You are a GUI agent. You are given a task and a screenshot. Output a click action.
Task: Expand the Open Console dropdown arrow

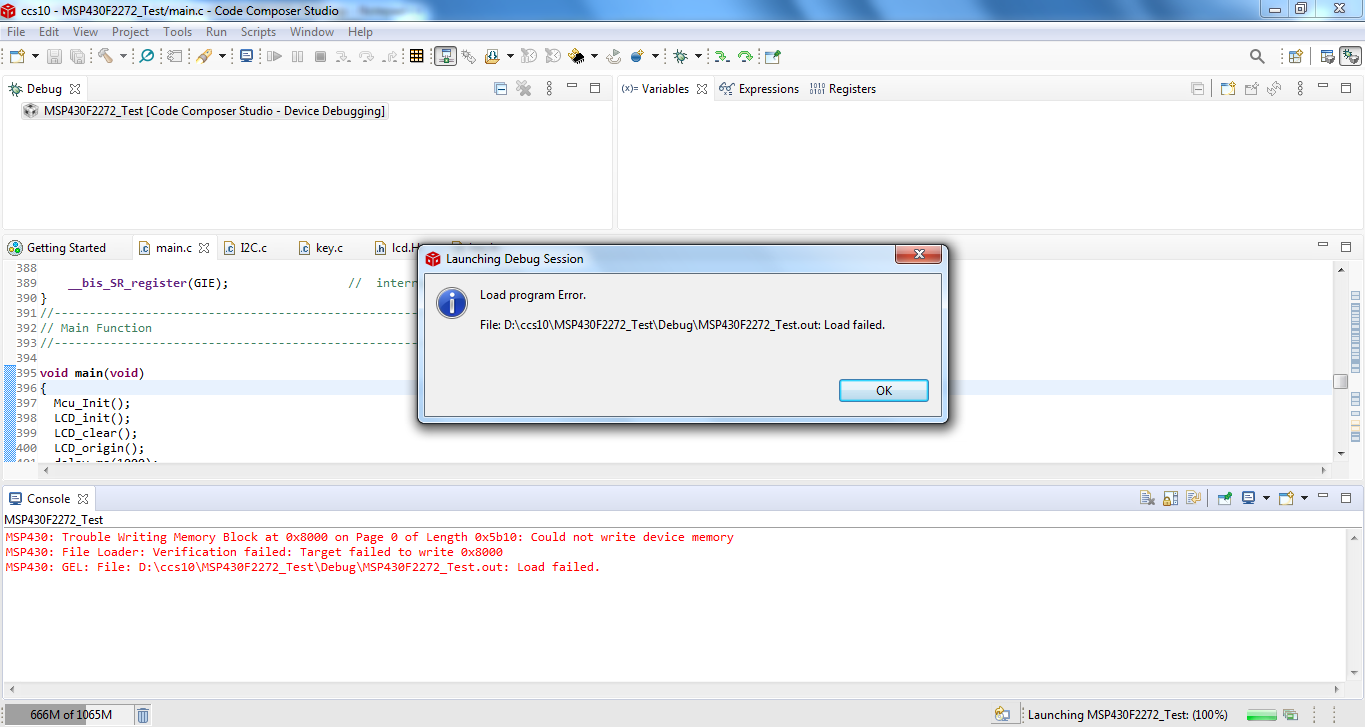point(1304,498)
